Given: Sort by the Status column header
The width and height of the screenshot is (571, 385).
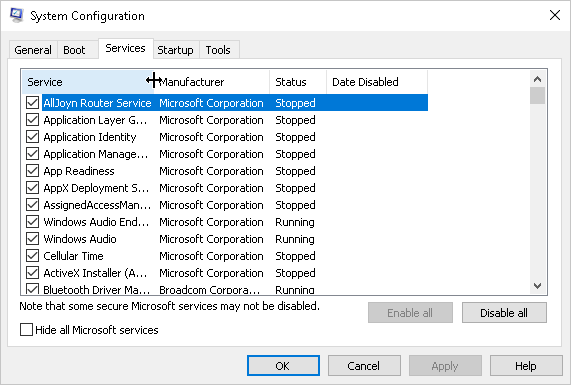Looking at the screenshot, I should (298, 82).
